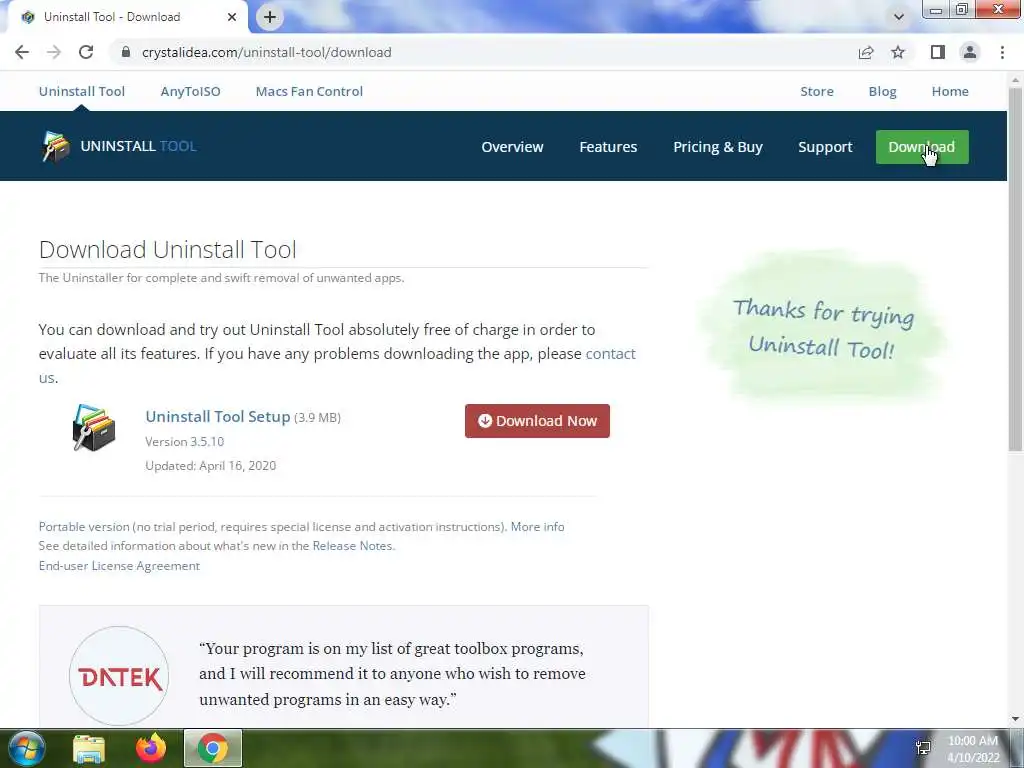The height and width of the screenshot is (768, 1024).
Task: Launch Firefox from the taskbar
Action: pyautogui.click(x=151, y=748)
